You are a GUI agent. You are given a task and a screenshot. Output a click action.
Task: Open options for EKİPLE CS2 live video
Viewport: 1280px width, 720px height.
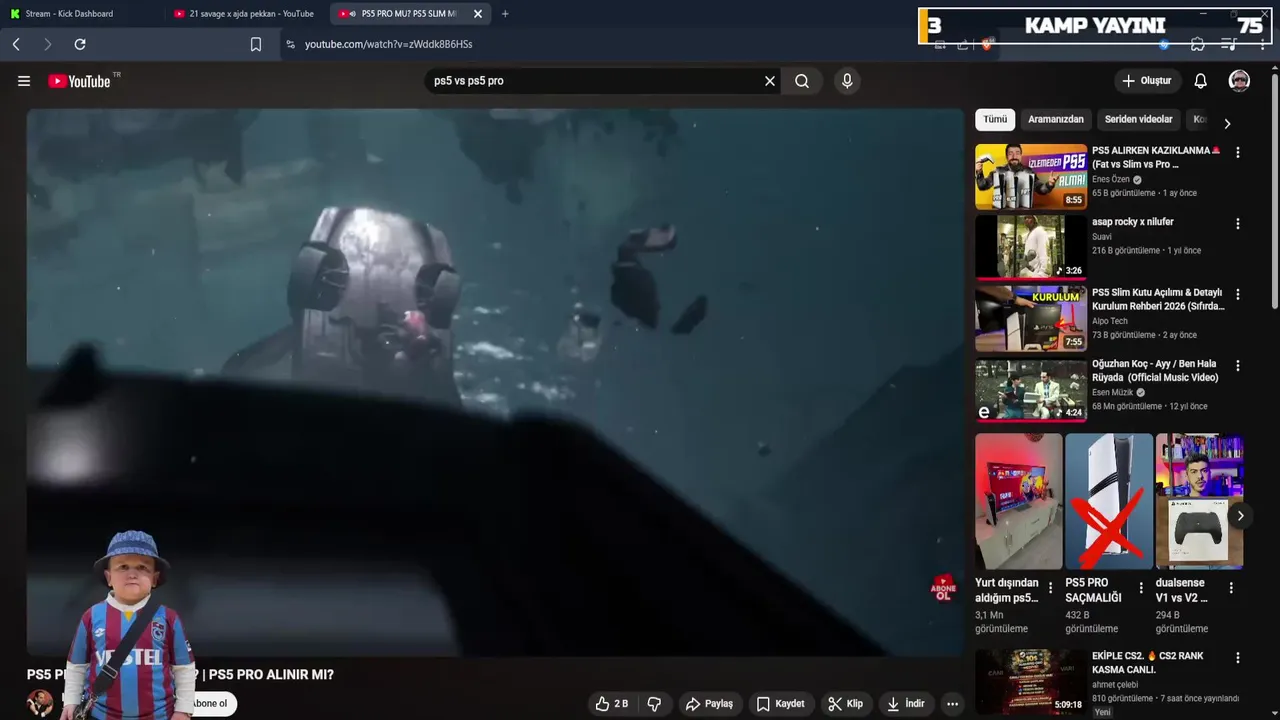click(x=1238, y=658)
